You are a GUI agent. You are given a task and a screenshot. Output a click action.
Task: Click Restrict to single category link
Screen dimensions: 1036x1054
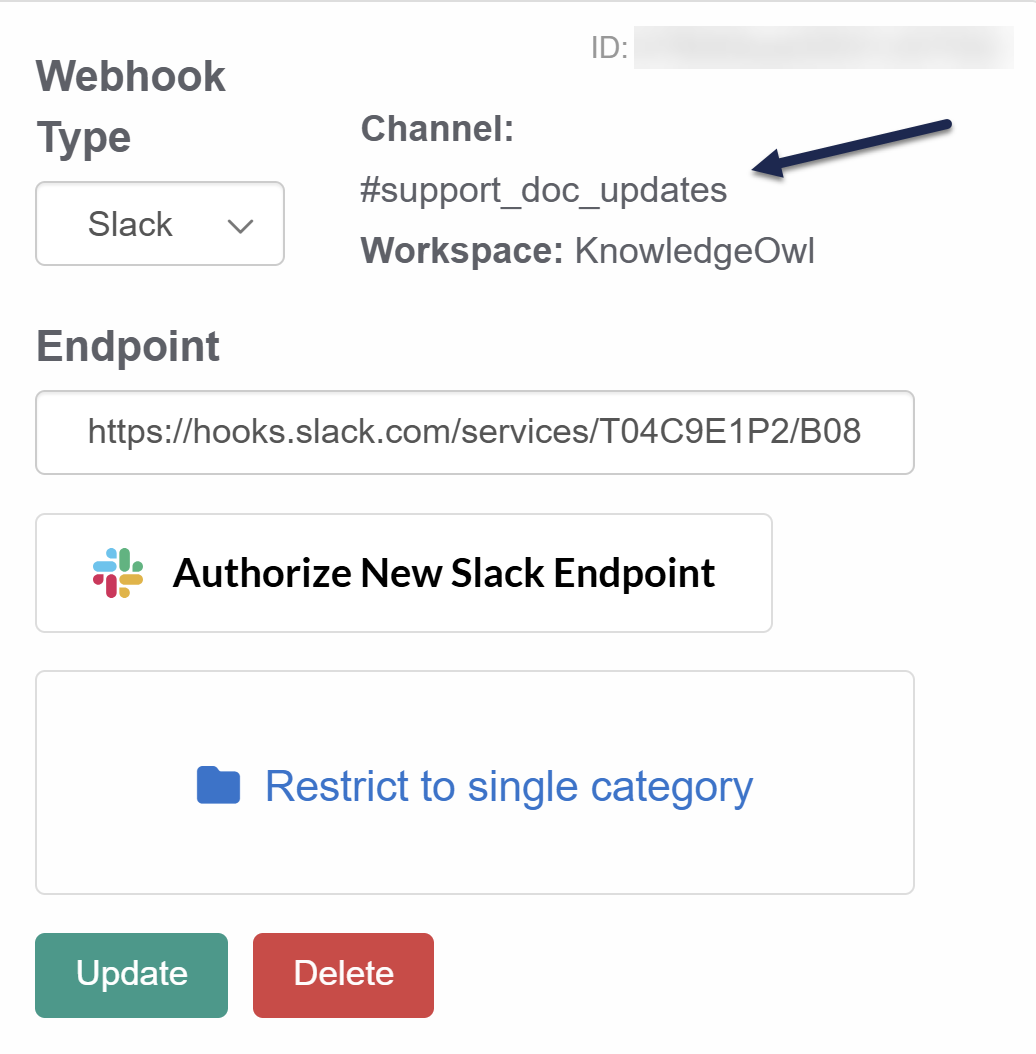508,786
